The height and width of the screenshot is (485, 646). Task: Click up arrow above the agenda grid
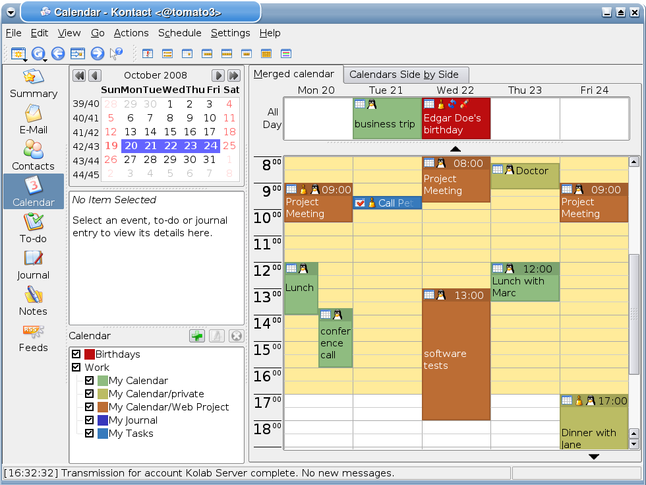455,149
